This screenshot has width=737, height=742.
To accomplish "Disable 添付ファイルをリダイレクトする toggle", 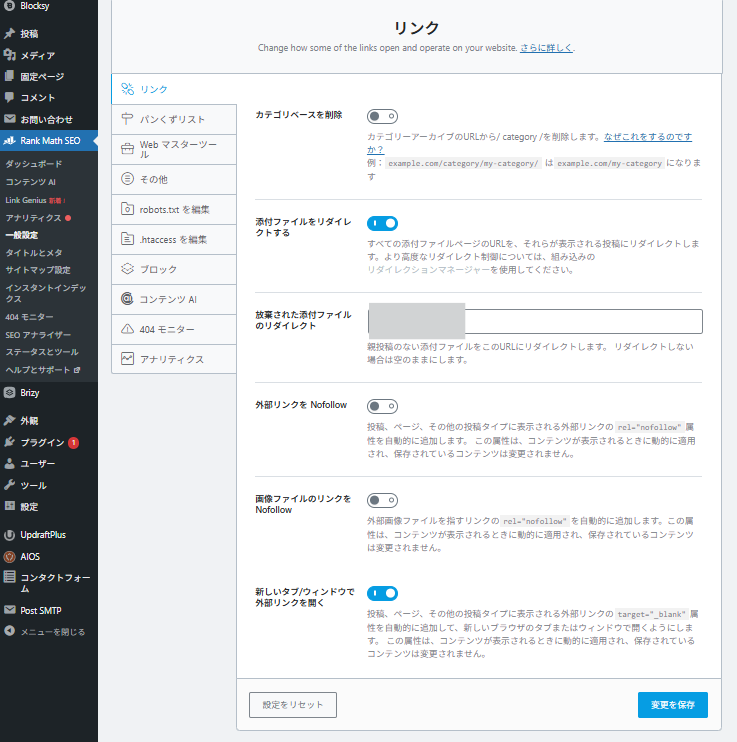I will (x=382, y=223).
